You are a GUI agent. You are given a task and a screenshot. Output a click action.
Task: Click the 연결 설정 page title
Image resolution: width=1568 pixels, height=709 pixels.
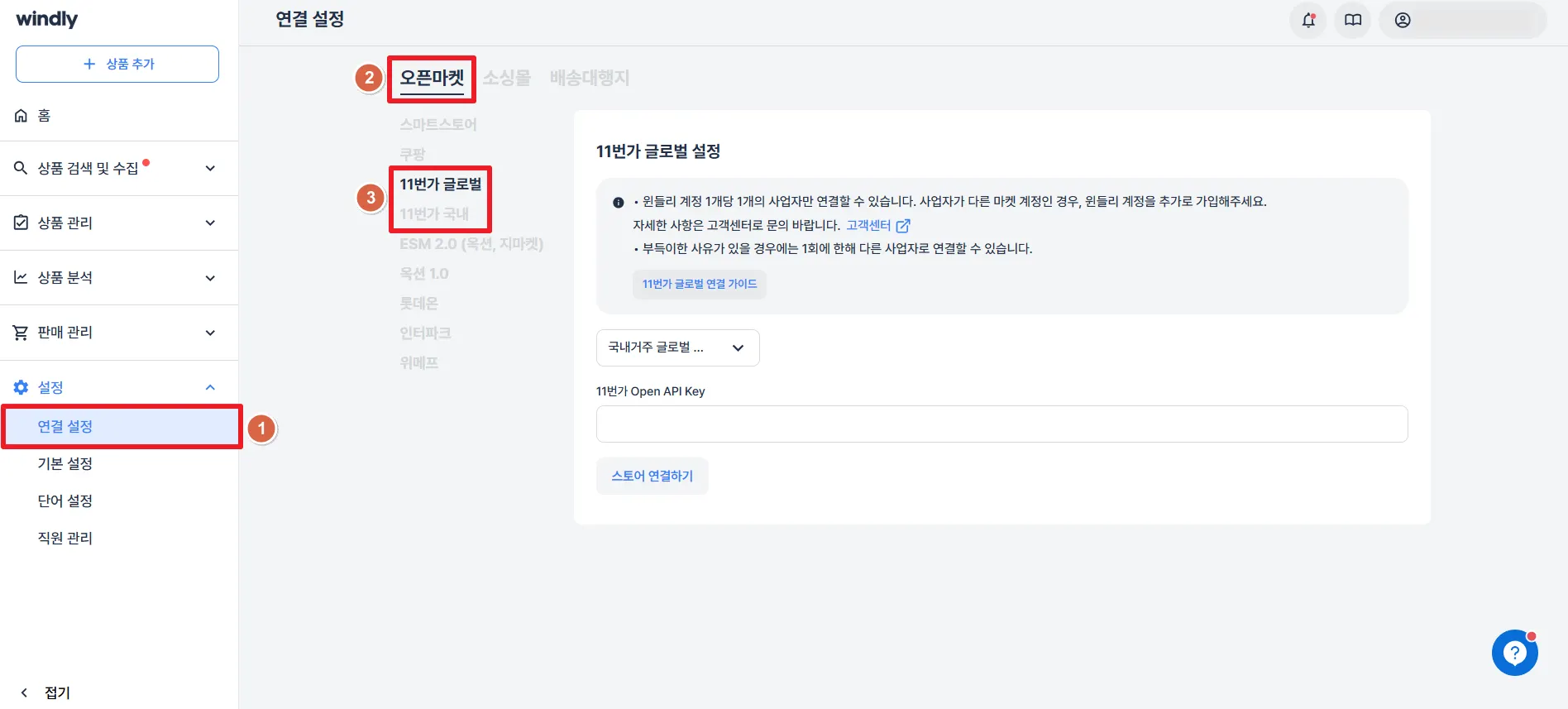coord(310,19)
